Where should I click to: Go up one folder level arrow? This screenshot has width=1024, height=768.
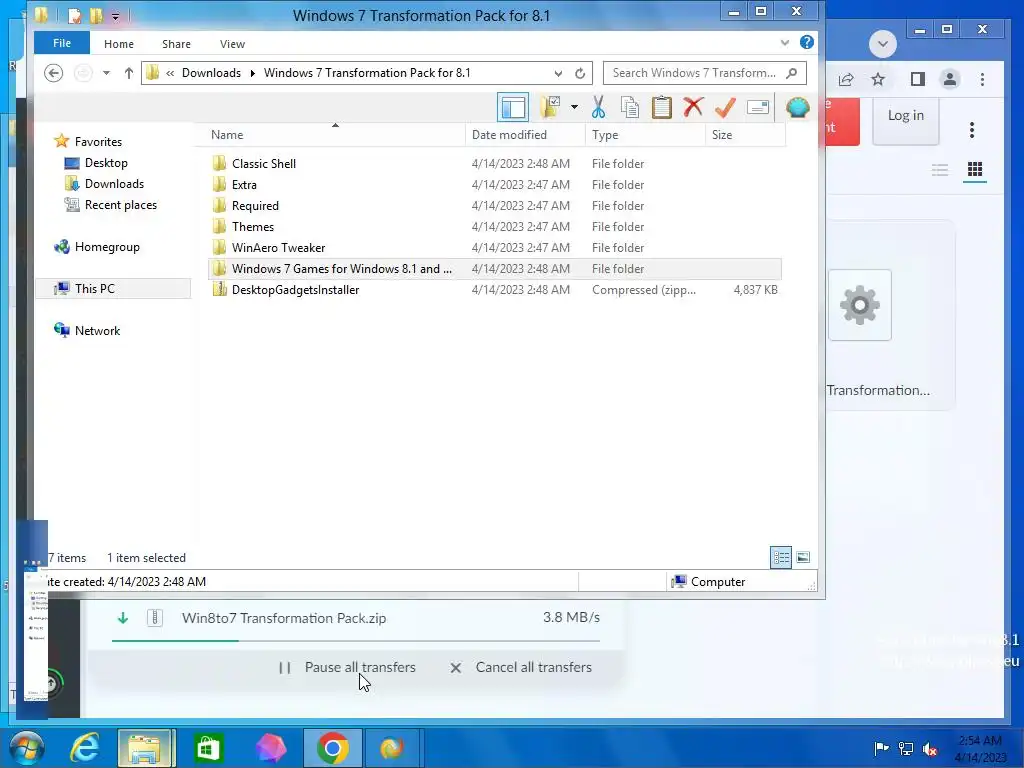pyautogui.click(x=129, y=73)
